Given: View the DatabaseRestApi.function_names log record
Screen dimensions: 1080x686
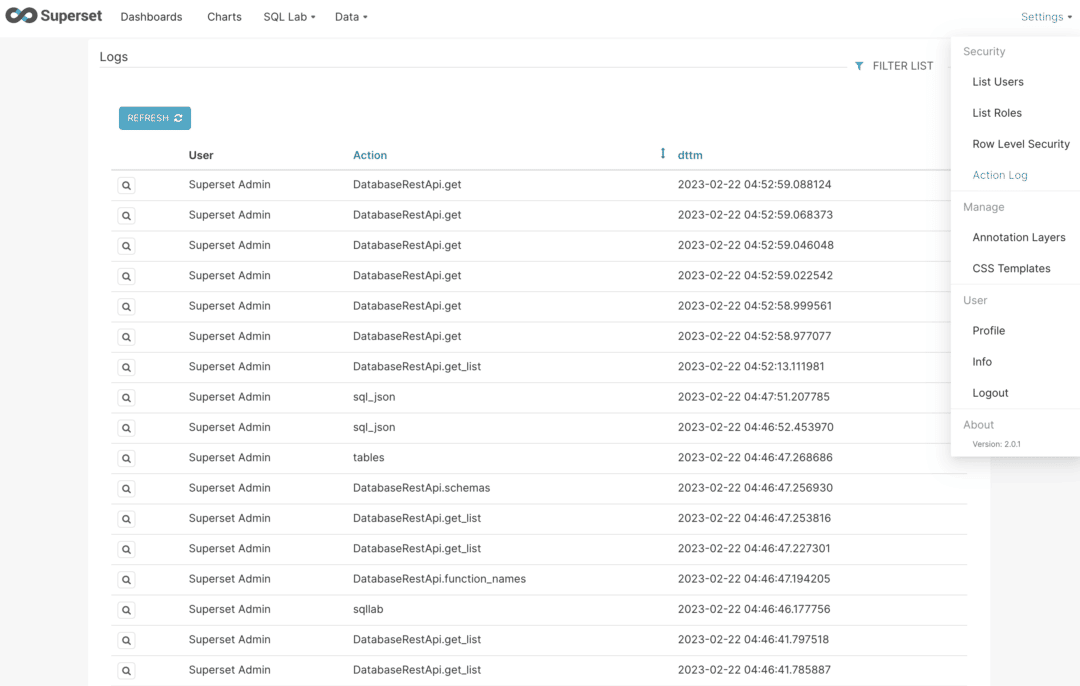Looking at the screenshot, I should coord(126,580).
